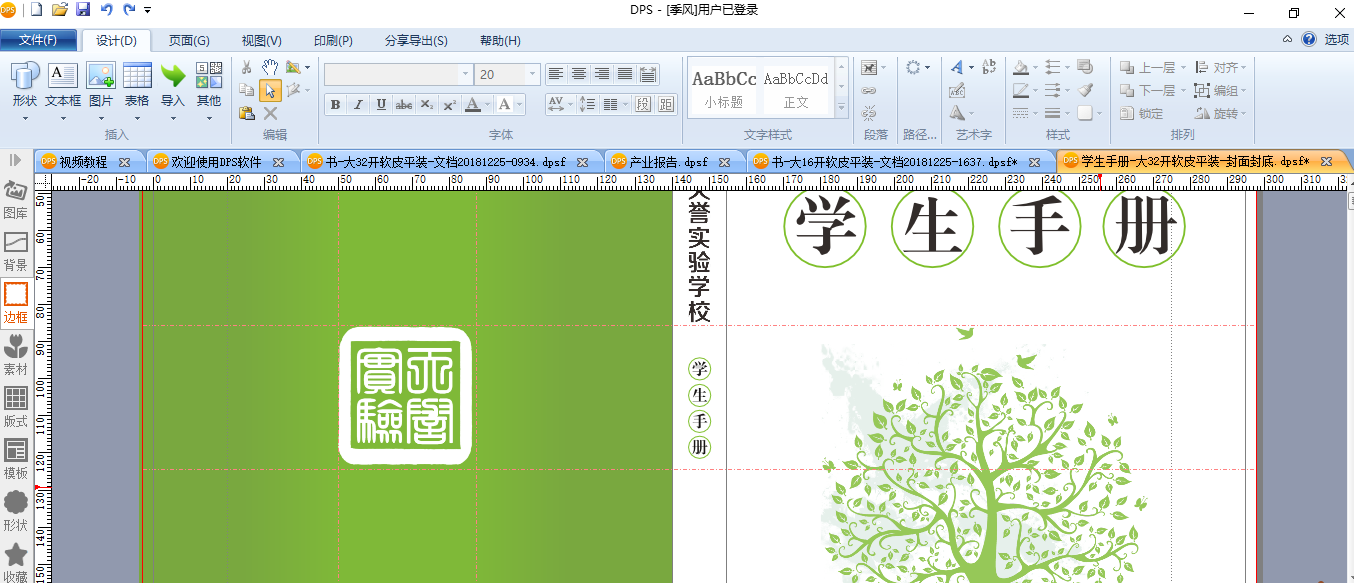Apply 小标题 text style
Viewport: 1354px width, 583px height.
pyautogui.click(x=724, y=88)
